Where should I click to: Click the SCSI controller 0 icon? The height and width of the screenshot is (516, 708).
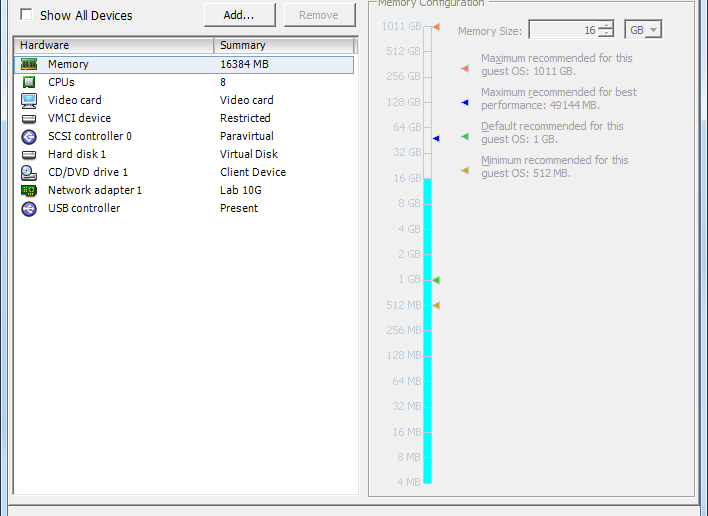pyautogui.click(x=29, y=136)
